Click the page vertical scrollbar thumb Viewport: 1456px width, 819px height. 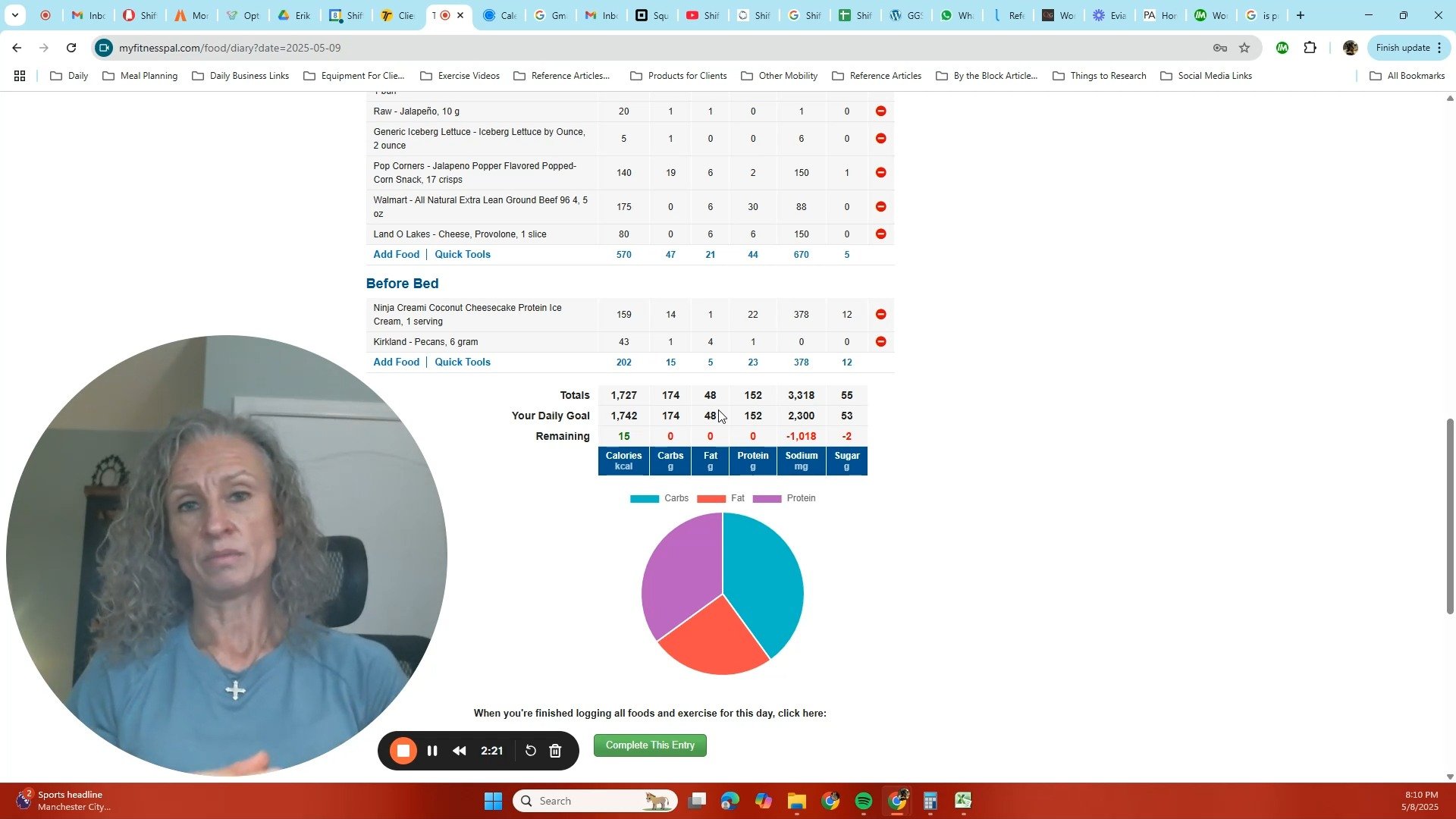pos(1450,516)
